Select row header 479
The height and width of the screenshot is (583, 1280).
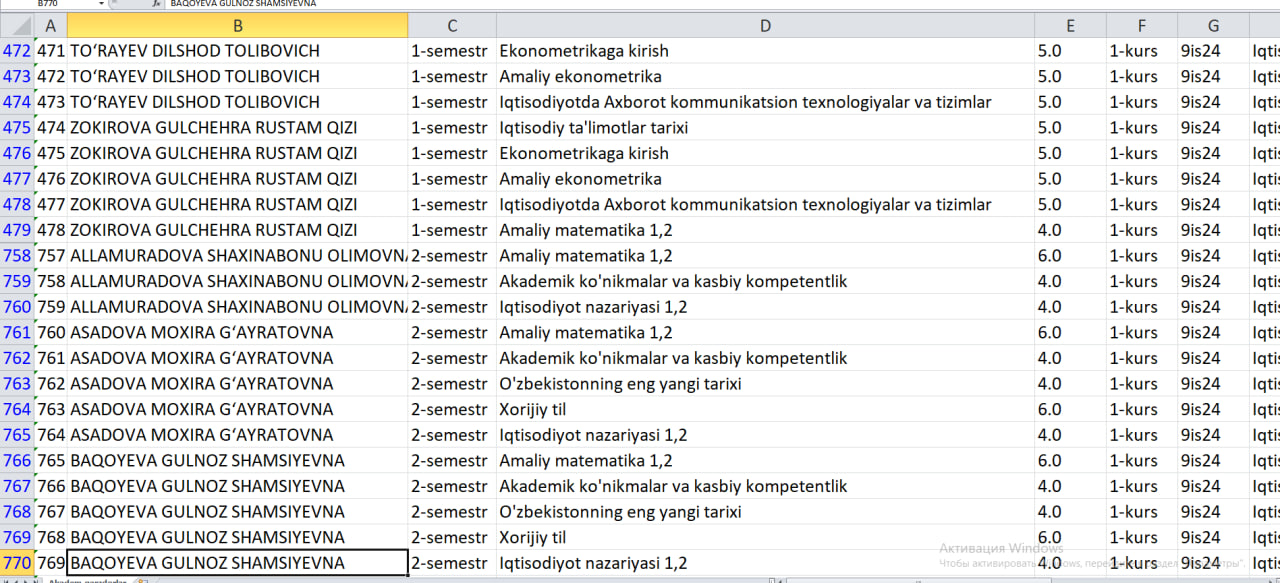[x=16, y=230]
